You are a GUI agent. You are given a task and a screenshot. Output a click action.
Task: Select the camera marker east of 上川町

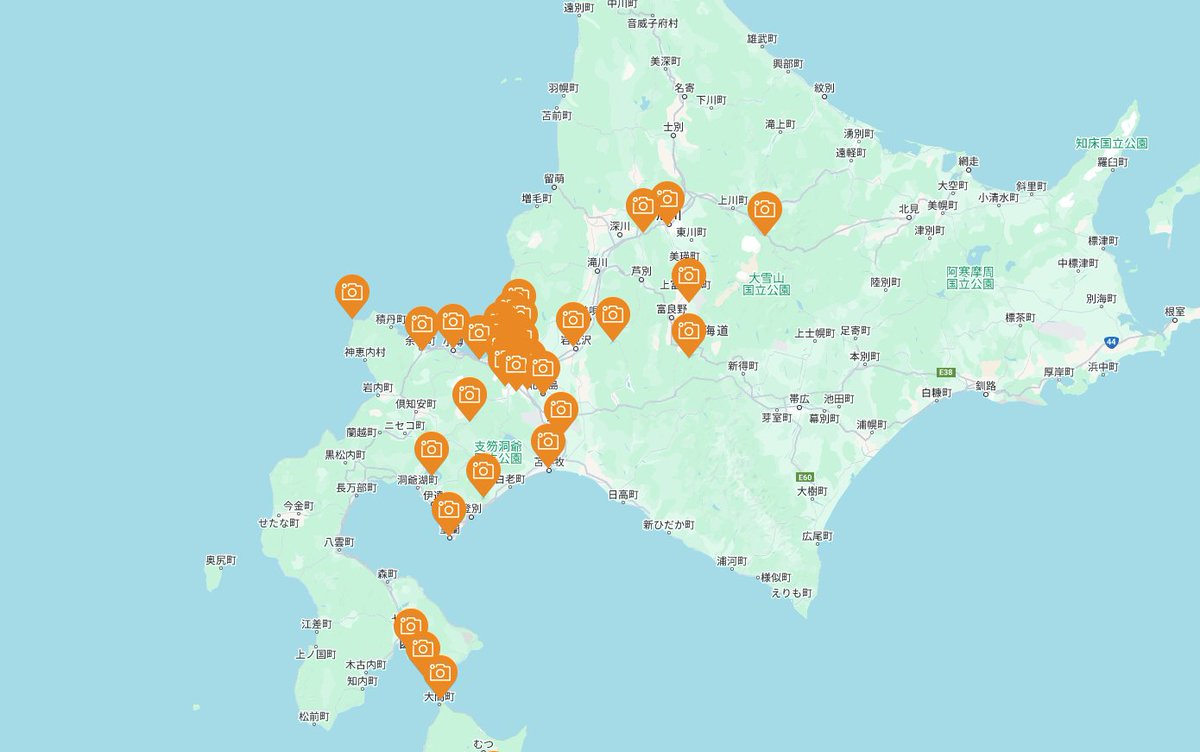pyautogui.click(x=764, y=209)
